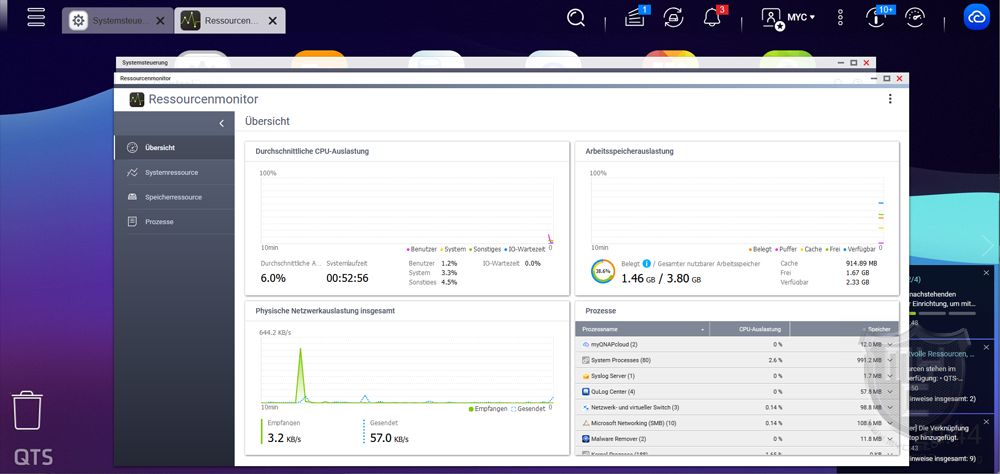The image size is (1000, 474).
Task: Expand the QuLog Center (4) row
Action: (x=890, y=392)
